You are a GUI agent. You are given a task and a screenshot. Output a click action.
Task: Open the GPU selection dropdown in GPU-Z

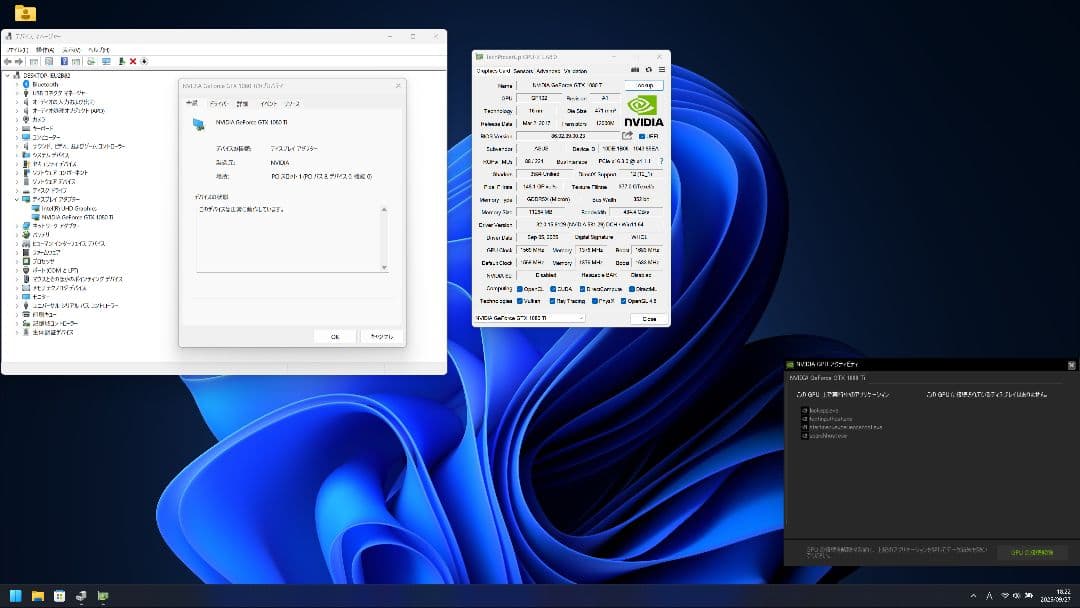click(x=581, y=318)
